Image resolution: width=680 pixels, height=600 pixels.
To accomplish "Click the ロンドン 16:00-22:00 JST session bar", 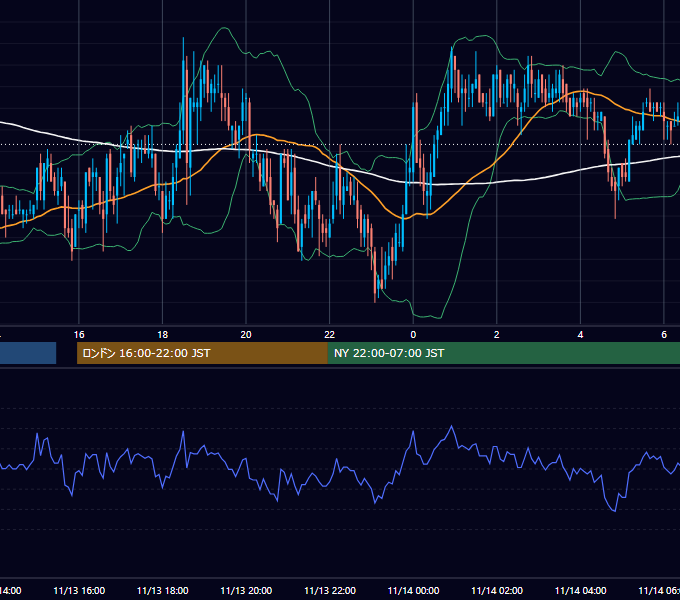I will pyautogui.click(x=202, y=353).
